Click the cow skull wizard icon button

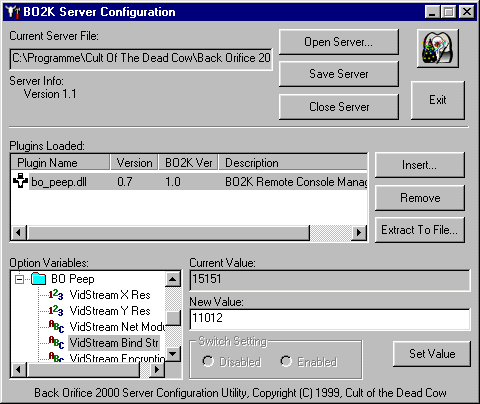(x=438, y=48)
